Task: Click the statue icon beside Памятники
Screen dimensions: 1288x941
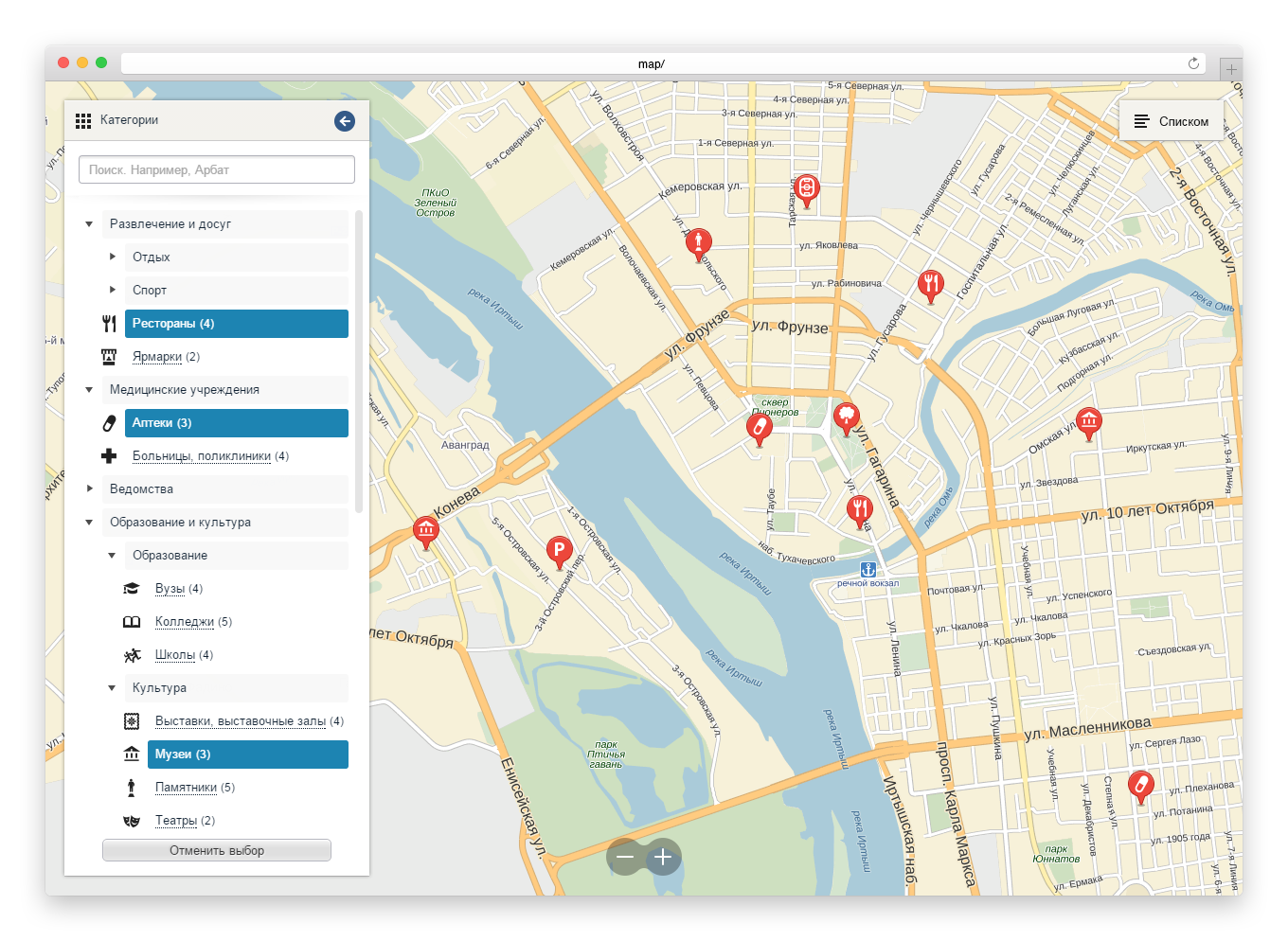Action: pyautogui.click(x=132, y=788)
